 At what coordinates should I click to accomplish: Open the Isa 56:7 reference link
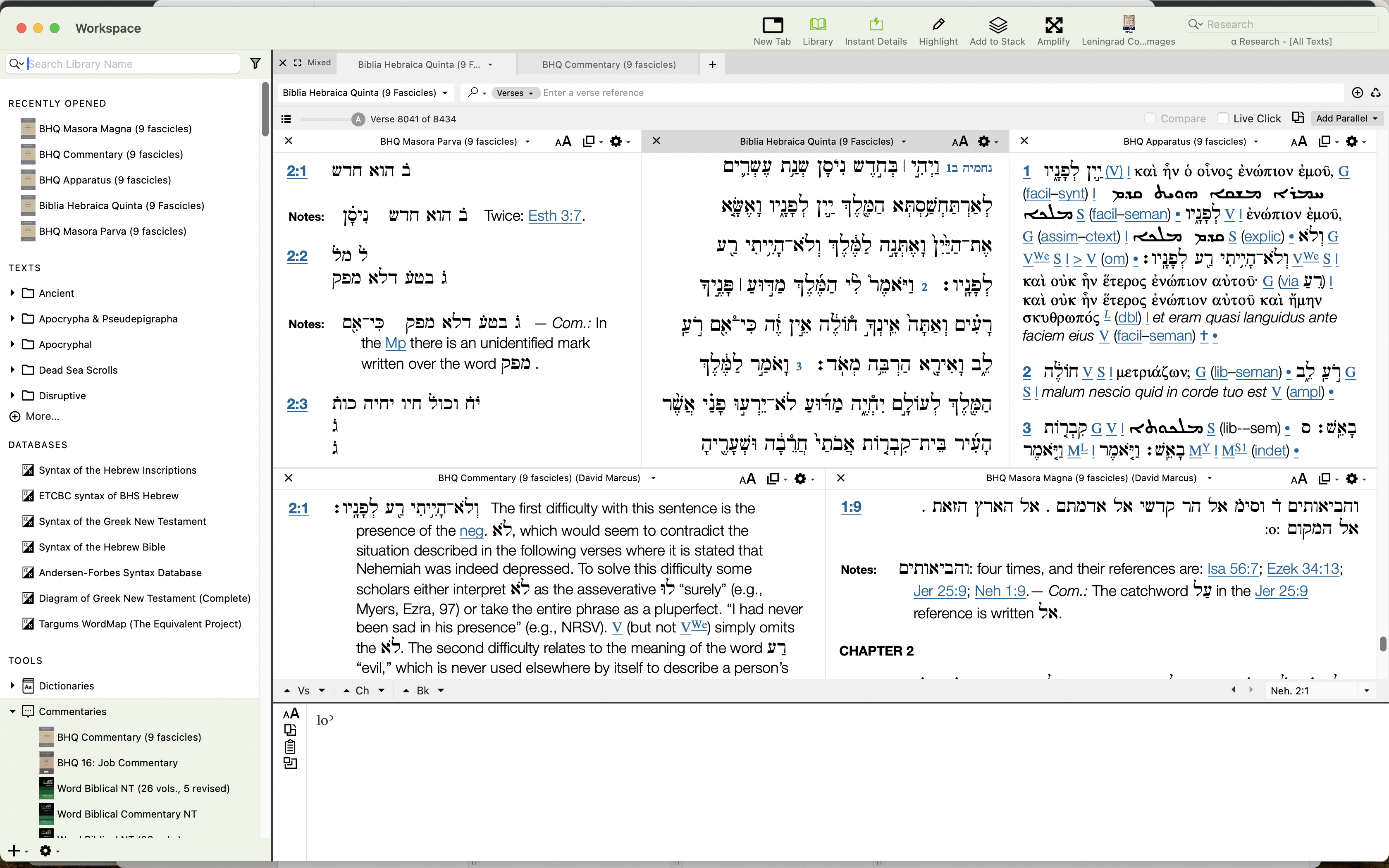[1232, 569]
